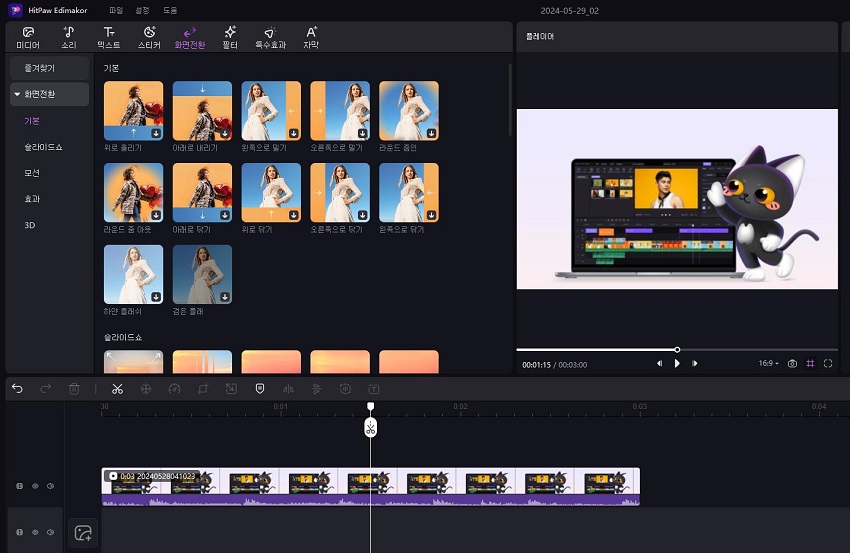The height and width of the screenshot is (553, 850).
Task: Select the 위로 올리기 transition thumbnail
Action: [x=133, y=111]
